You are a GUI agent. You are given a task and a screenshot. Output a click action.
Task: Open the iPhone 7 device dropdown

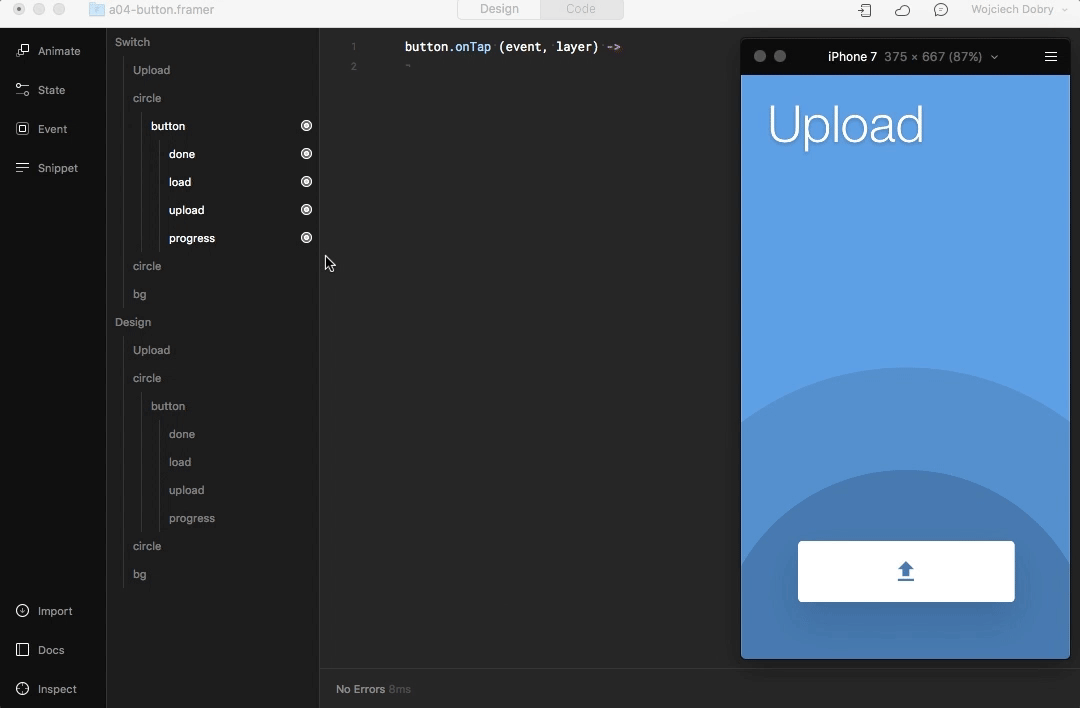[x=994, y=57]
